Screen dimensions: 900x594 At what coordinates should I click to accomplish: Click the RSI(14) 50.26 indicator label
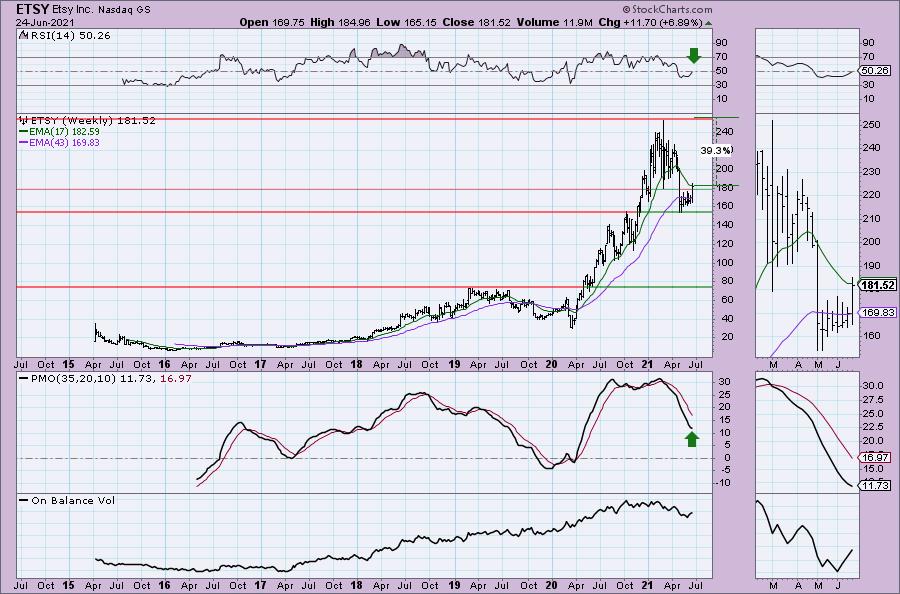click(x=69, y=36)
